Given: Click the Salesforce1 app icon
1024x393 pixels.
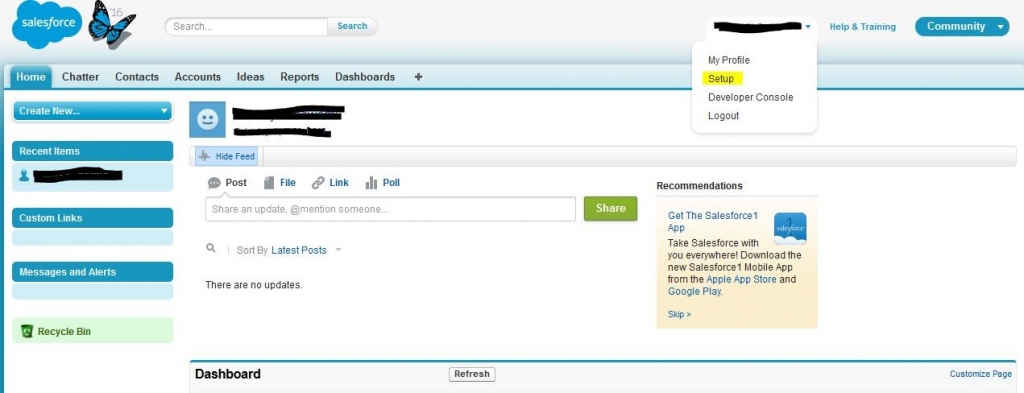Looking at the screenshot, I should point(790,228).
